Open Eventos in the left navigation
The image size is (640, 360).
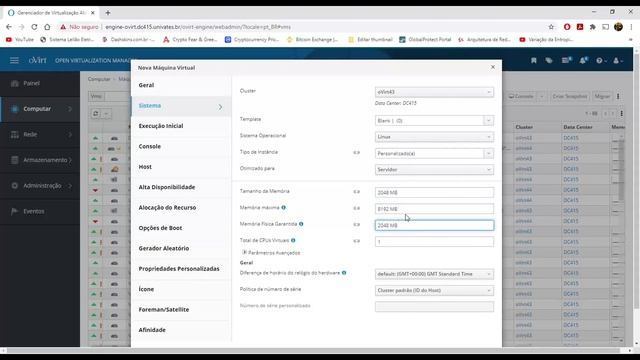coord(40,211)
